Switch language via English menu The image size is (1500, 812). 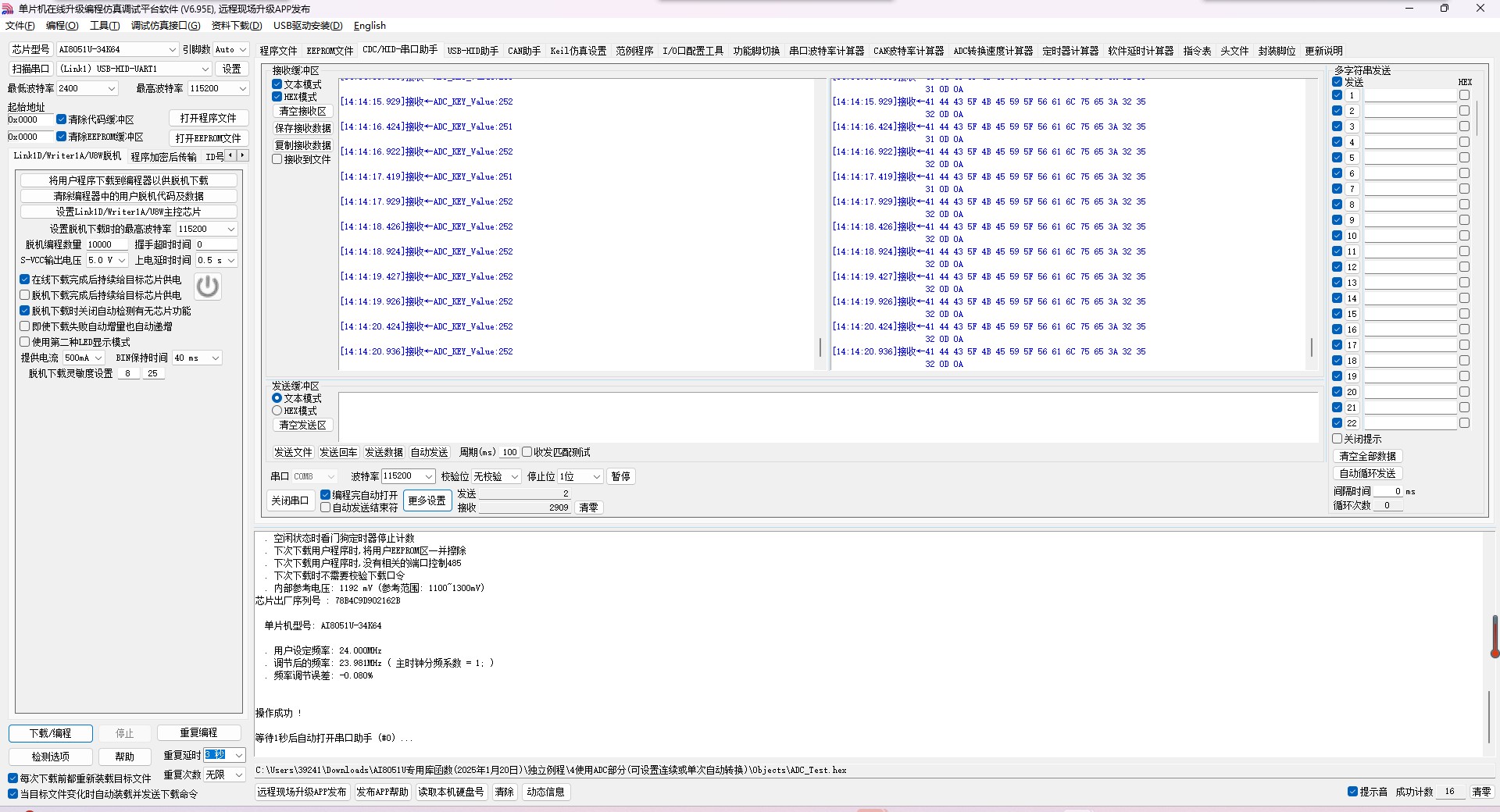click(370, 26)
